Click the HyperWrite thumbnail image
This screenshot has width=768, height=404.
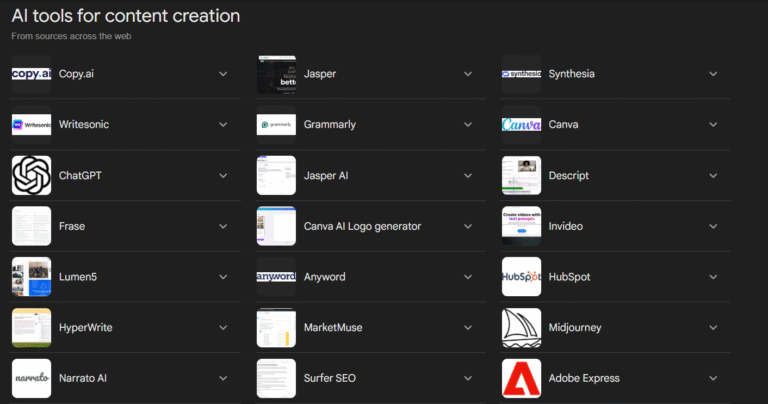click(x=31, y=328)
